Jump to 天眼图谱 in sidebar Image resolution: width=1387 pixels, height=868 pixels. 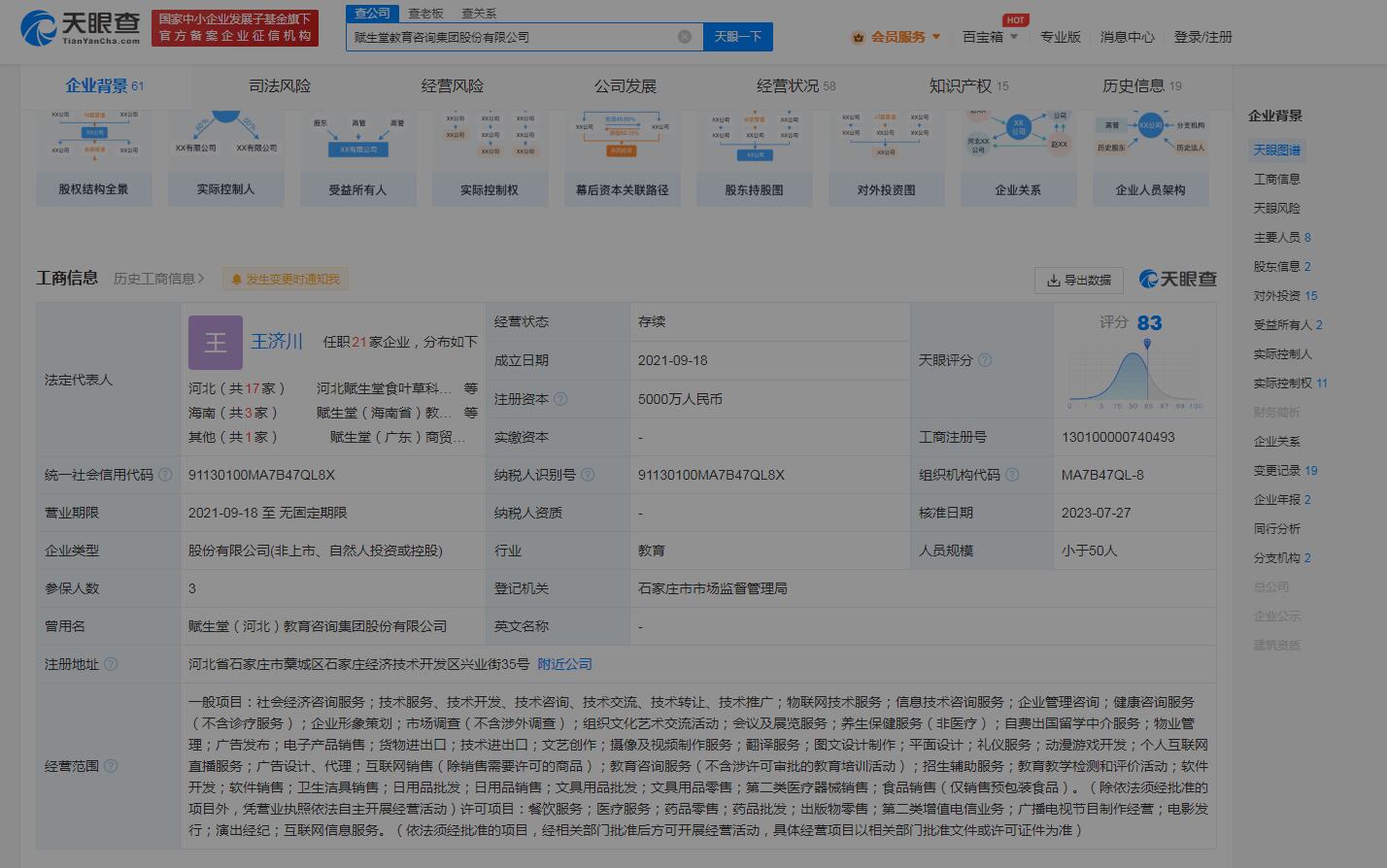(x=1276, y=150)
